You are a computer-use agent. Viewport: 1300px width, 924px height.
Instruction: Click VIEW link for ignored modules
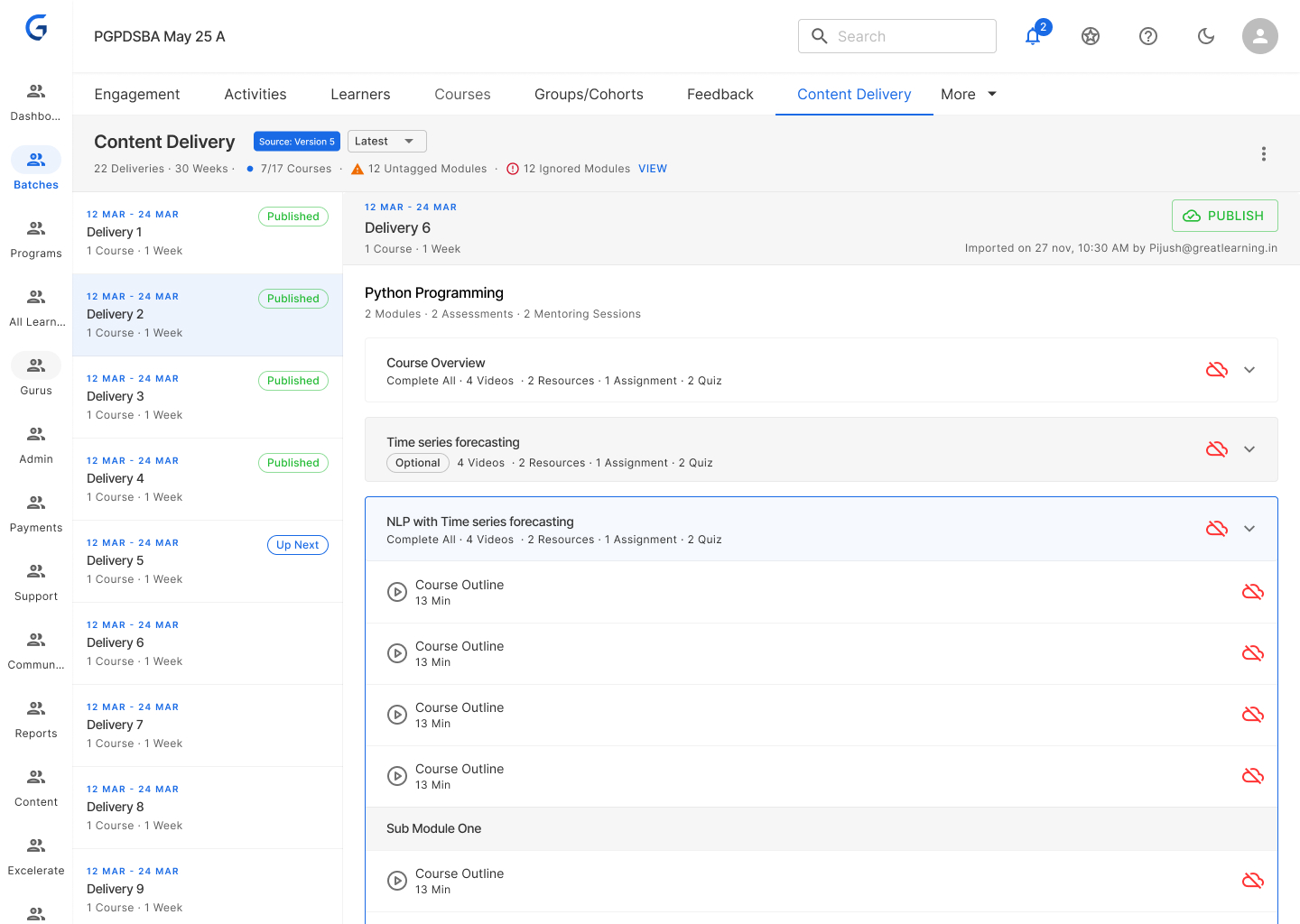(653, 169)
